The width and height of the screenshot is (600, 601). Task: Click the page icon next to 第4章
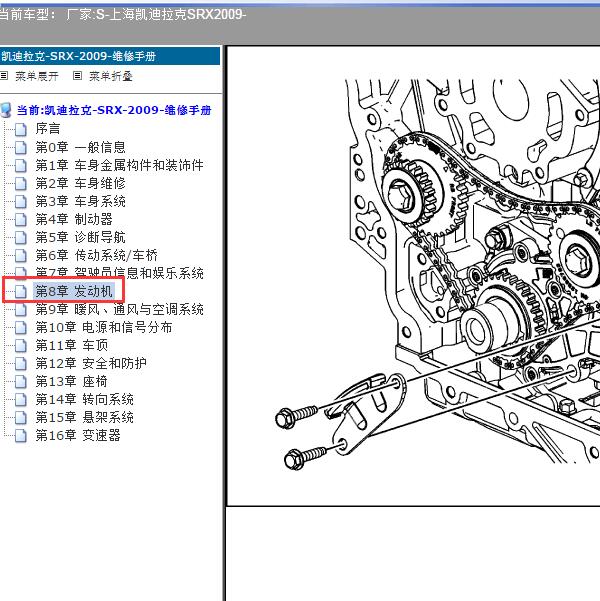[x=21, y=220]
